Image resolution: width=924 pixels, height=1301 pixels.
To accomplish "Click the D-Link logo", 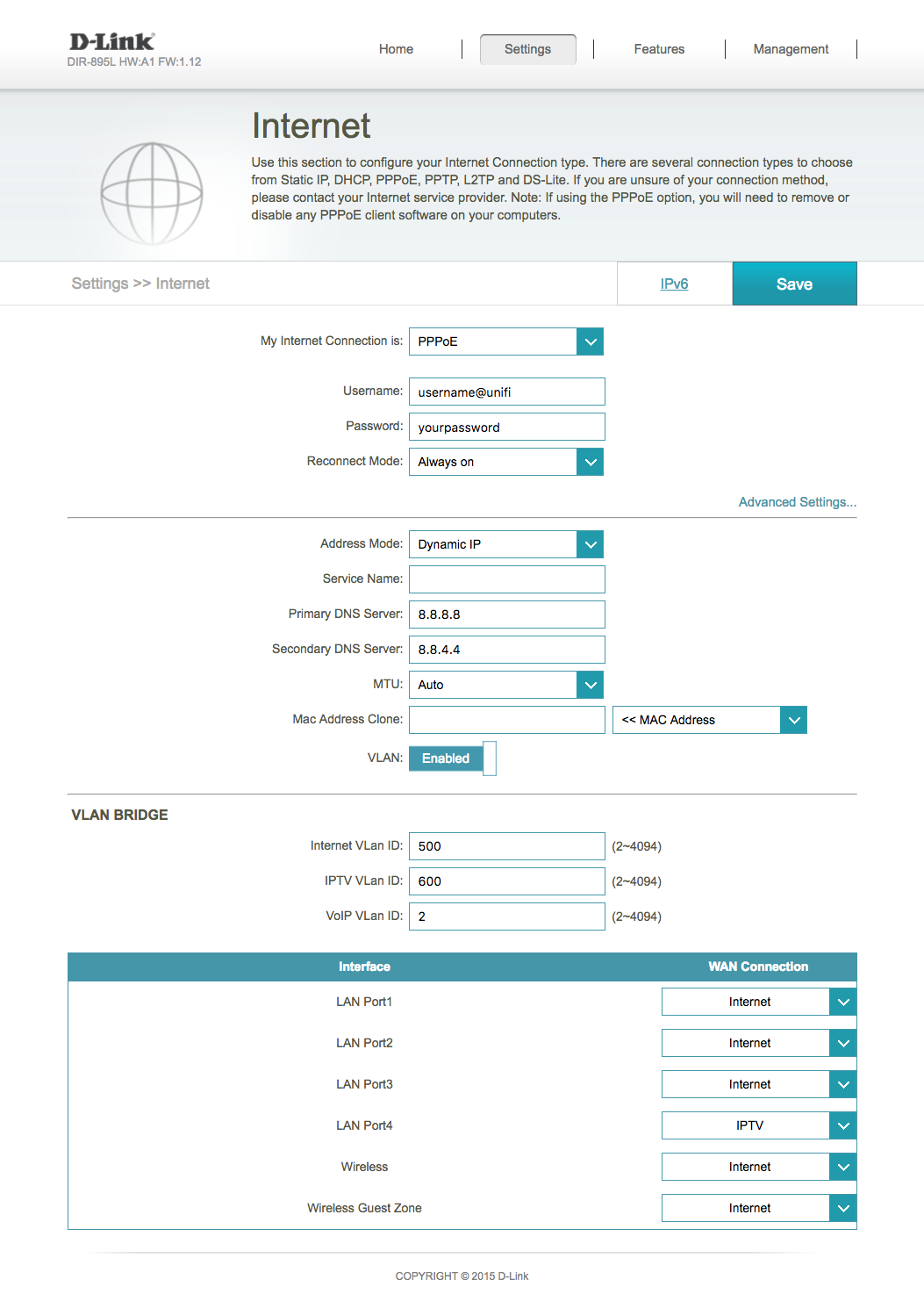I will pyautogui.click(x=111, y=42).
